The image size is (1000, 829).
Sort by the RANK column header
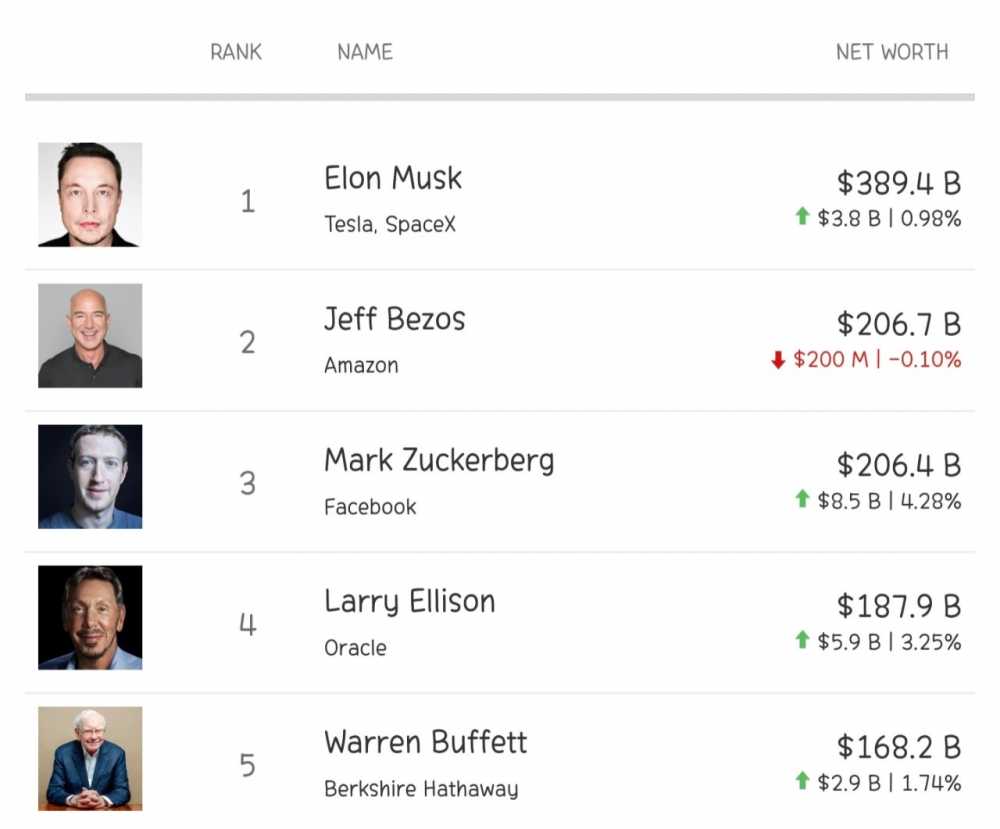click(x=236, y=52)
